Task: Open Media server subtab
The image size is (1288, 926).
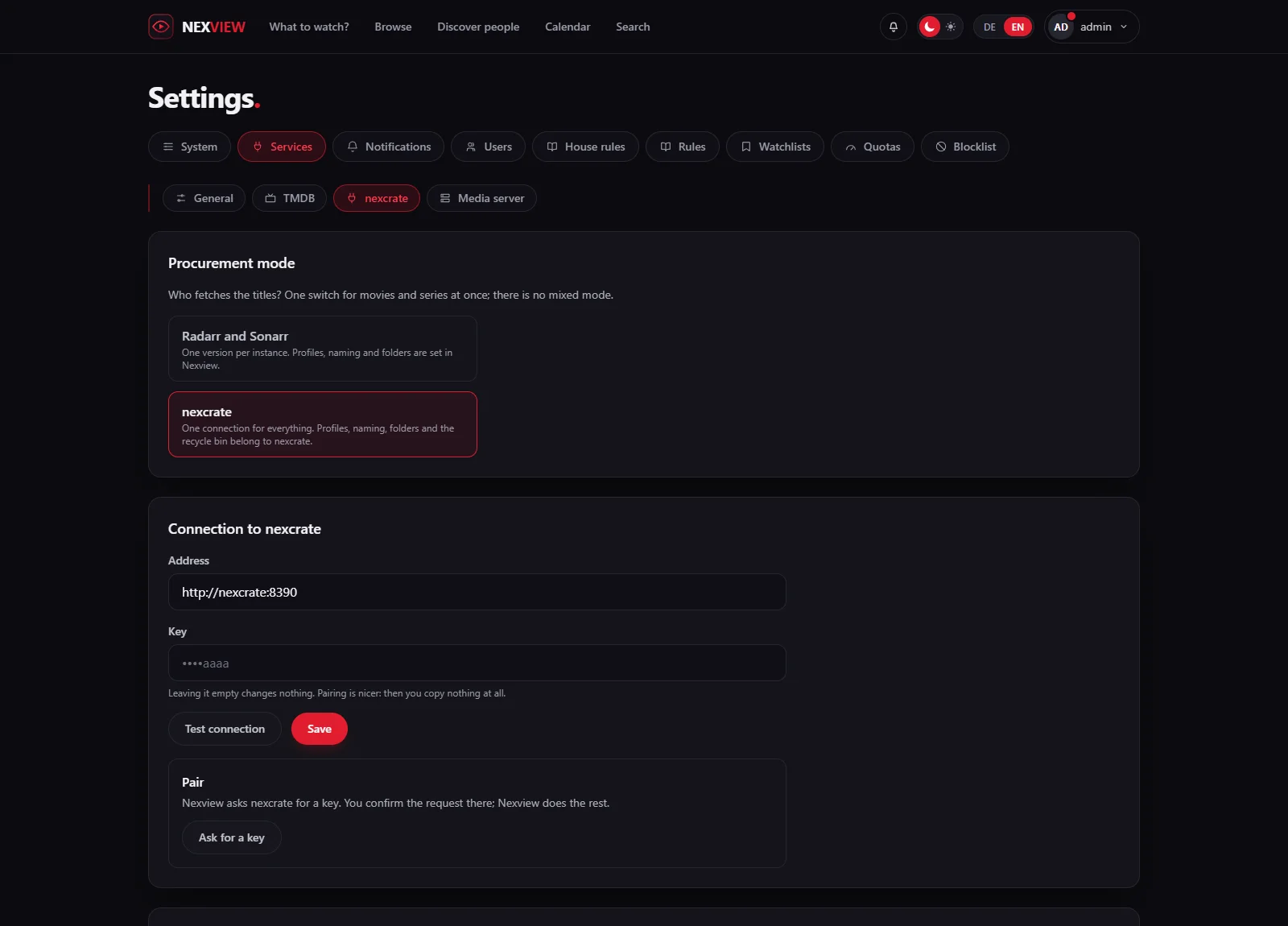Action: coord(481,198)
